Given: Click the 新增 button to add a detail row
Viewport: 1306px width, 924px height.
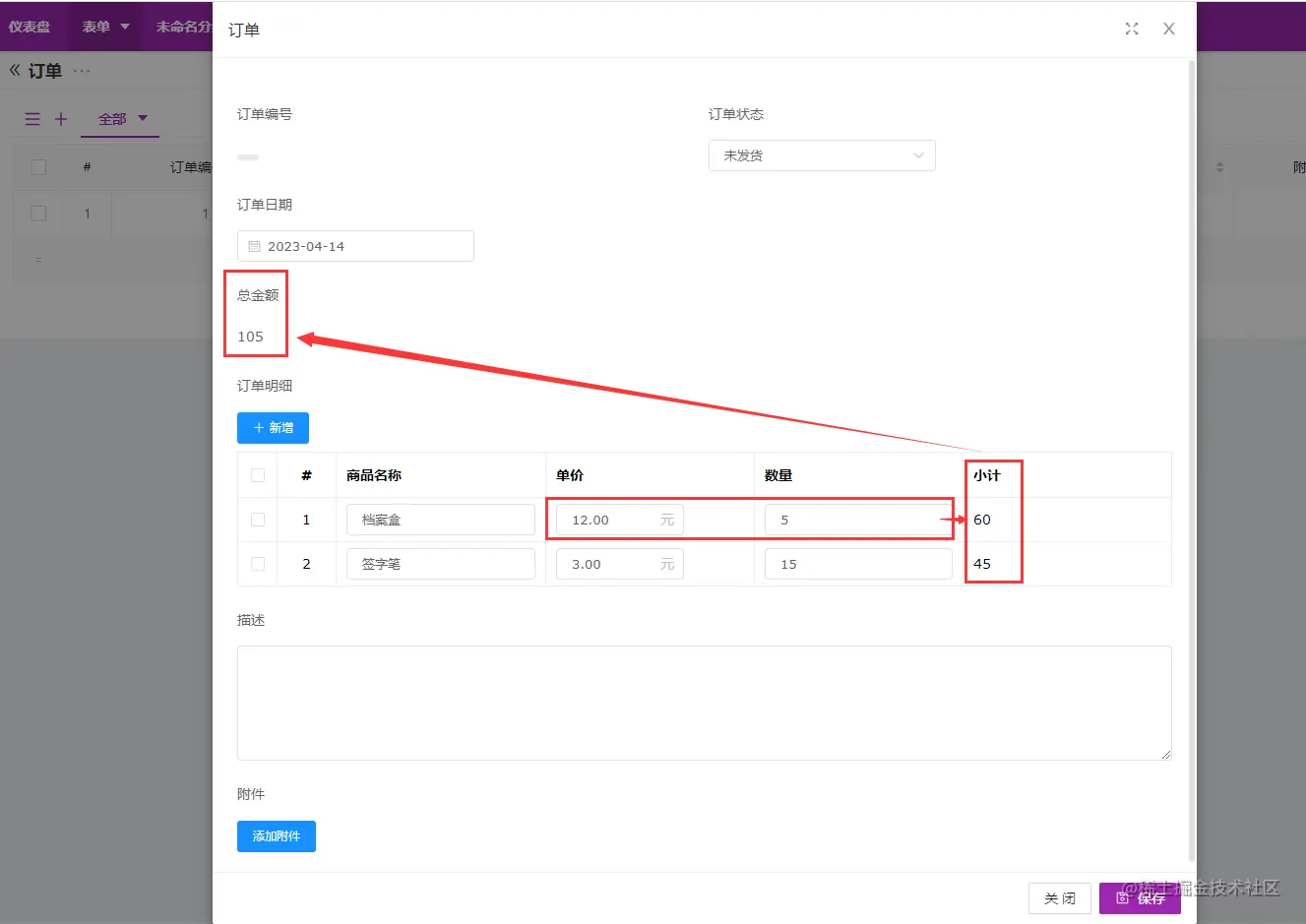Looking at the screenshot, I should 273,428.
